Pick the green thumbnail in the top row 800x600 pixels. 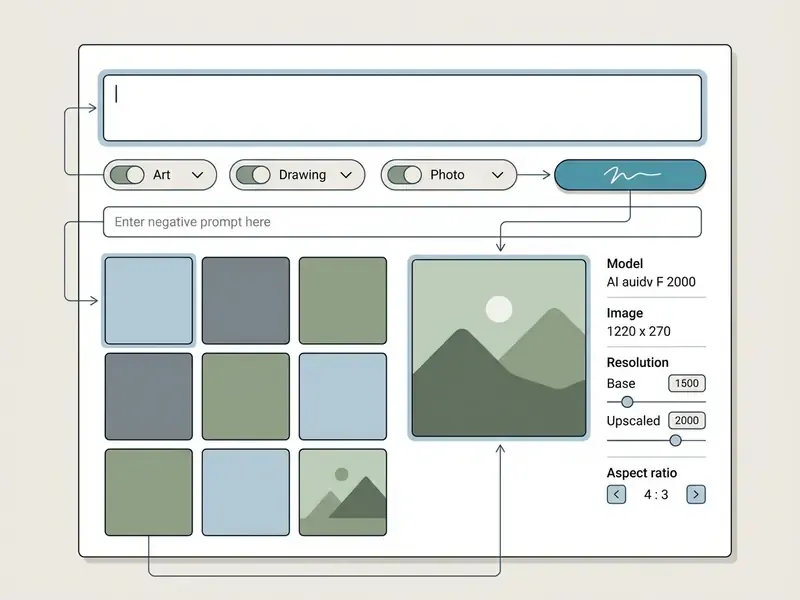343,301
